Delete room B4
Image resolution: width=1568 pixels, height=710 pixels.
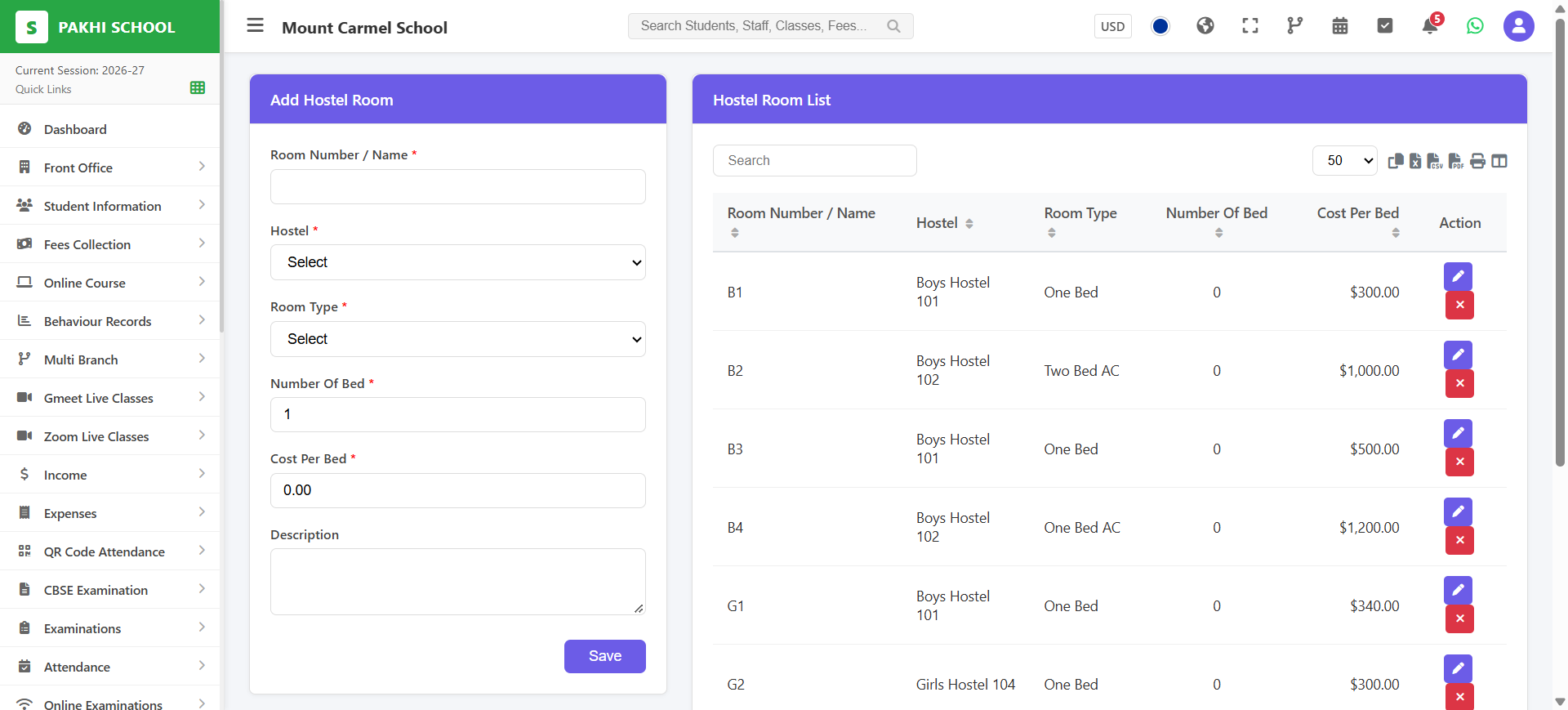coord(1459,540)
